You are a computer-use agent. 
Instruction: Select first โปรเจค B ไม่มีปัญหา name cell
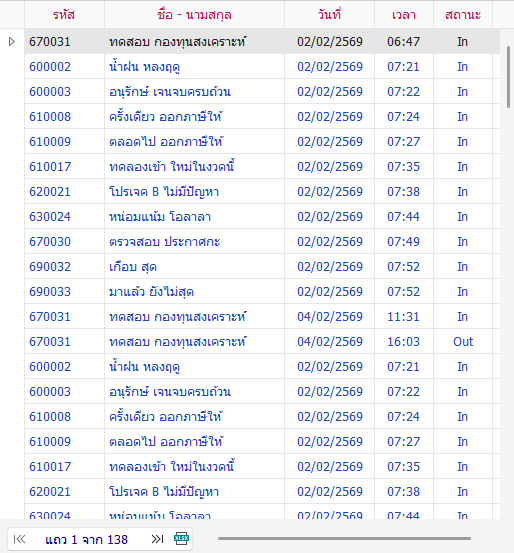(x=194, y=192)
